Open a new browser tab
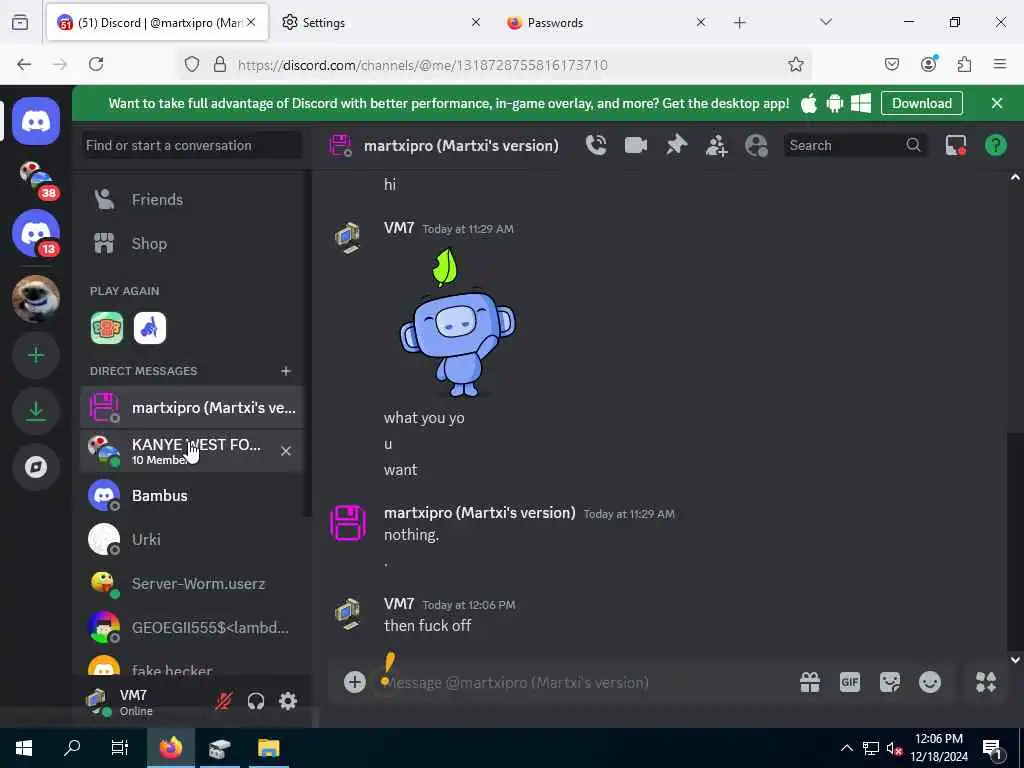The width and height of the screenshot is (1024, 768). (739, 23)
